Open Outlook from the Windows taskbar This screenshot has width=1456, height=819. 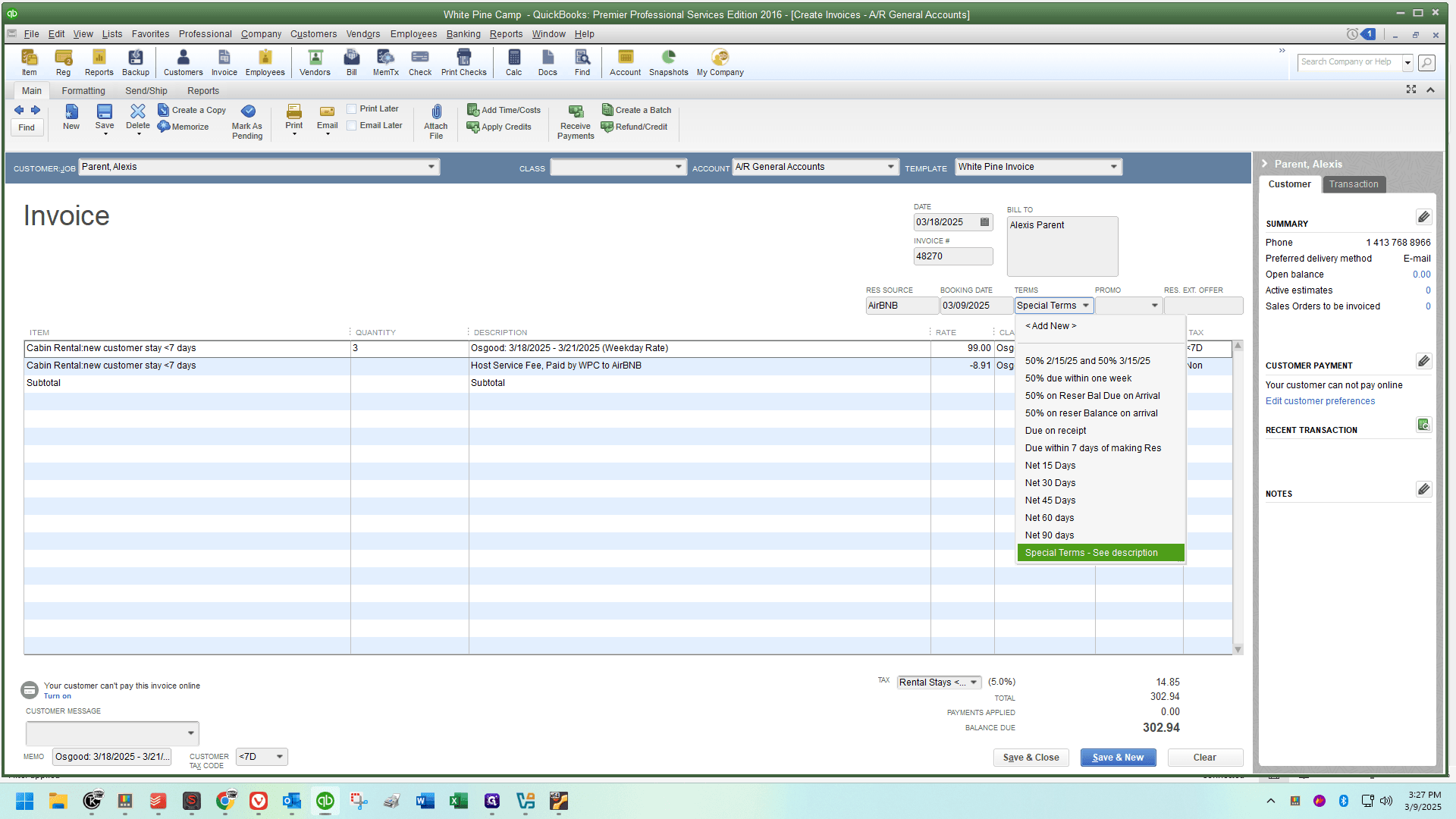[291, 801]
